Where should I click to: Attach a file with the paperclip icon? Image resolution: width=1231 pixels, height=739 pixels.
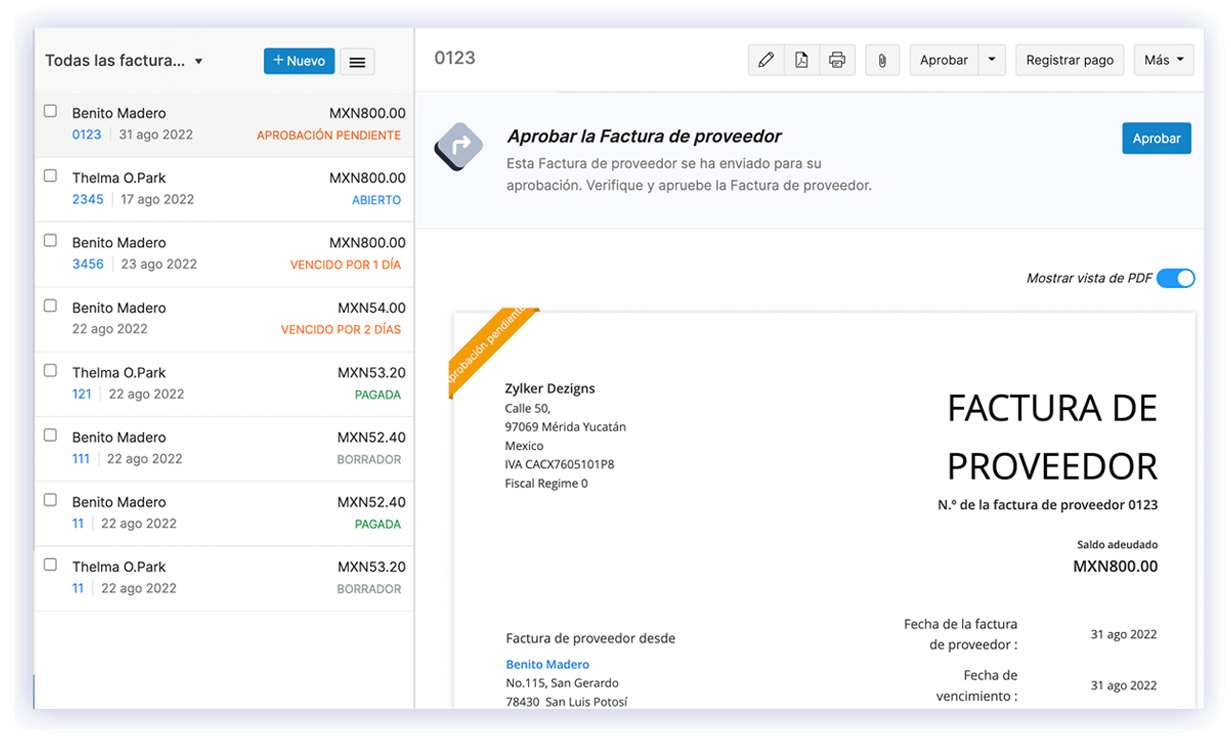(881, 59)
